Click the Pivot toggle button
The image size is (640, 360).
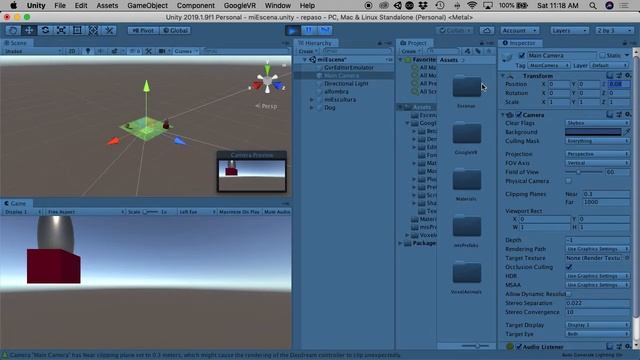[143, 30]
